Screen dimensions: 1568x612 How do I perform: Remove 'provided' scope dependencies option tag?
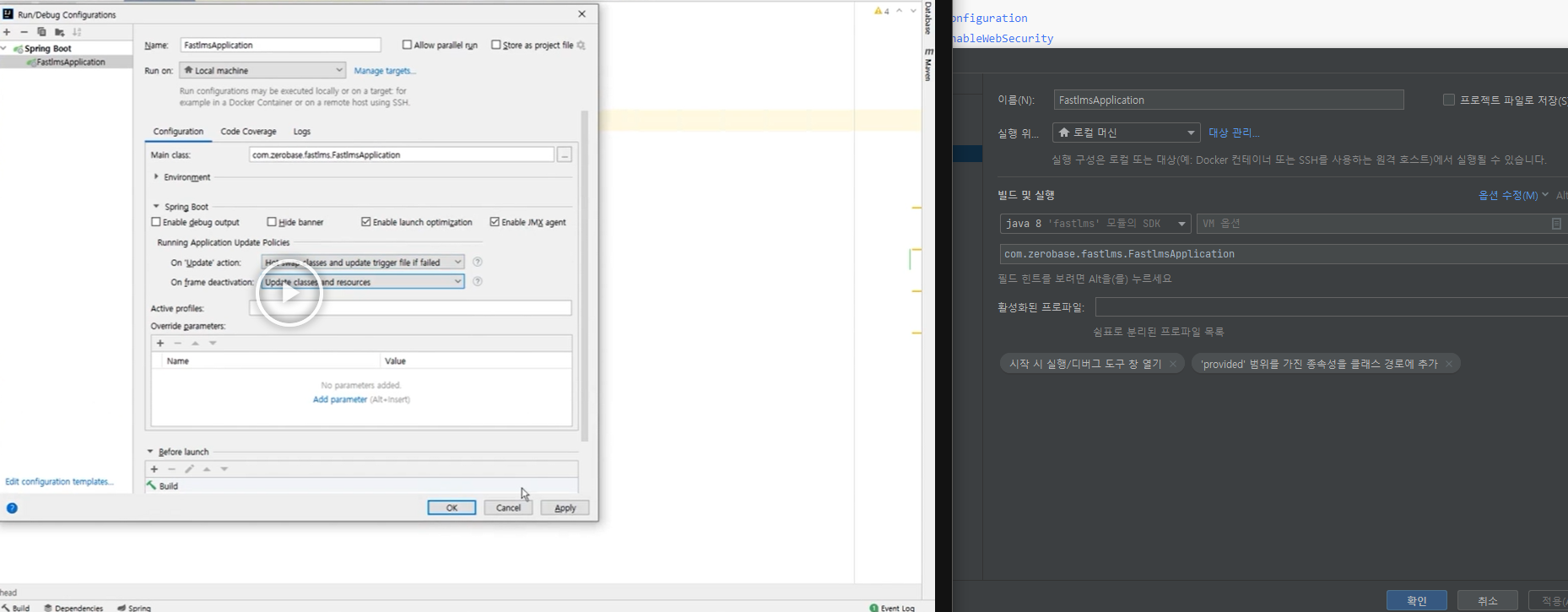click(1449, 364)
